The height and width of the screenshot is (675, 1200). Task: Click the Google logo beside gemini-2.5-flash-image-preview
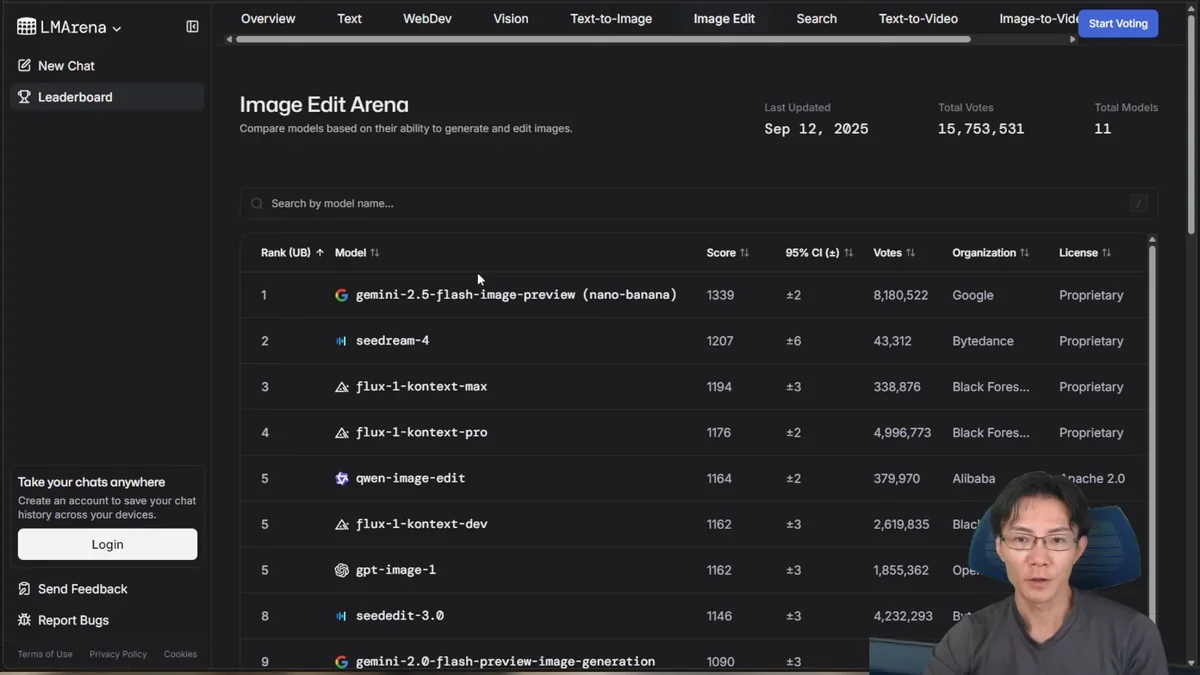[x=342, y=295]
